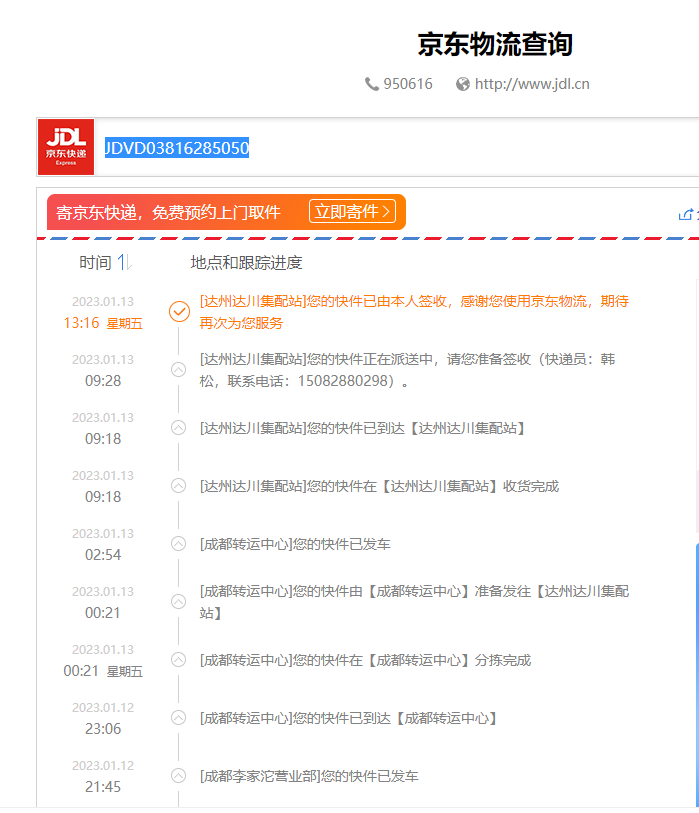Click marker icon for 收货完成 entry
Screen dimensions: 699x813
pos(178,486)
